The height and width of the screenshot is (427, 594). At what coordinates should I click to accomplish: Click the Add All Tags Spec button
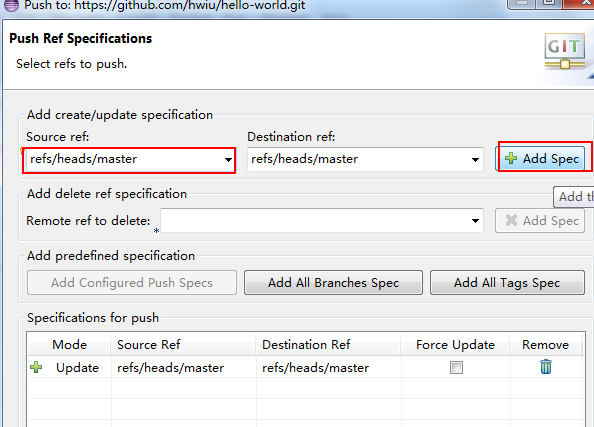pos(507,283)
